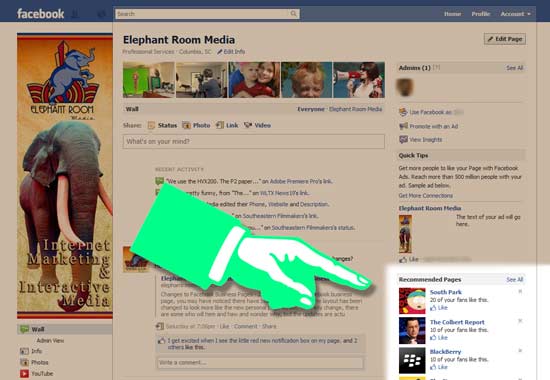550x380 pixels.
Task: Click the Edit Page button
Action: pyautogui.click(x=505, y=39)
